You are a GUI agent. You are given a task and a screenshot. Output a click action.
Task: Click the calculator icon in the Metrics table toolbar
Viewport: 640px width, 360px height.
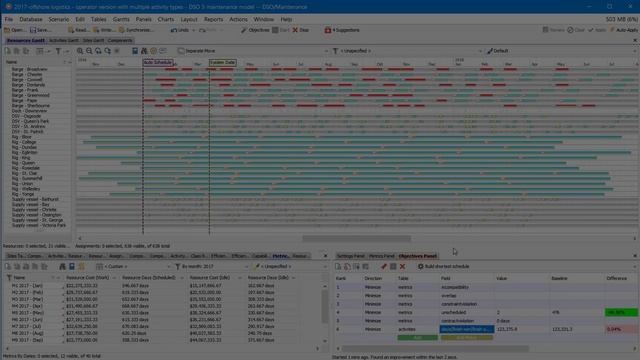tap(72, 267)
